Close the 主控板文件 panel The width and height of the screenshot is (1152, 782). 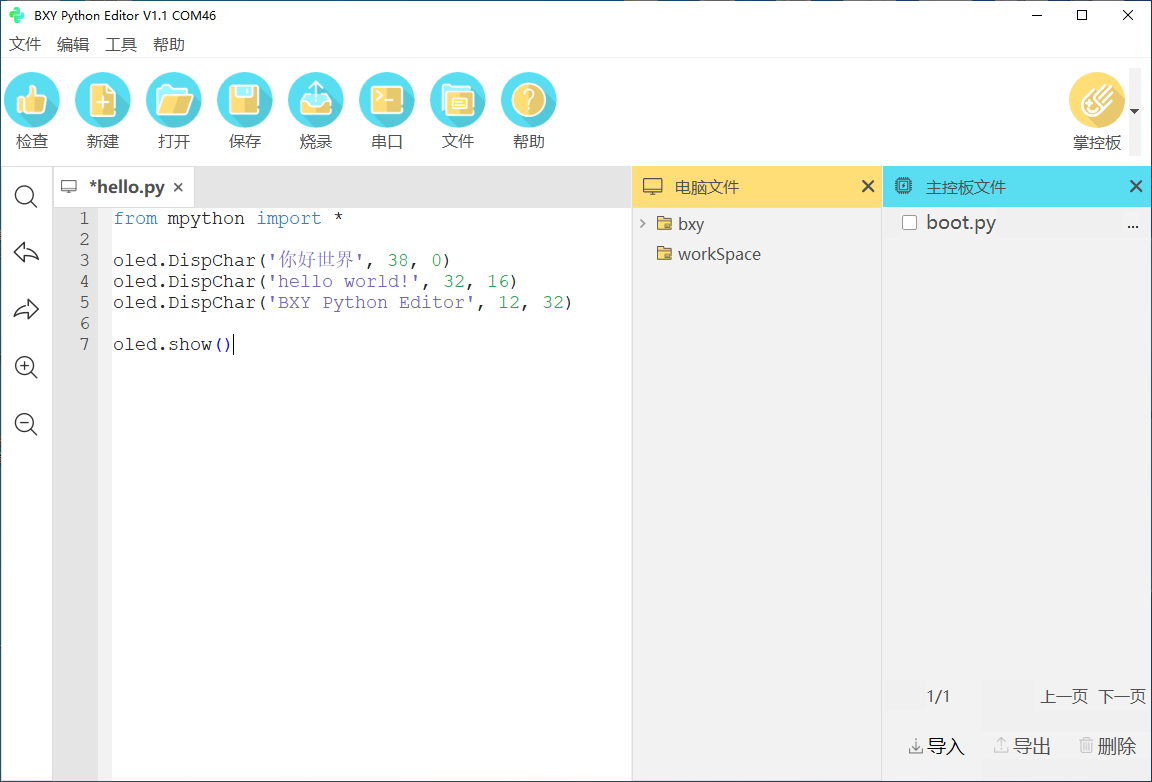[1136, 187]
